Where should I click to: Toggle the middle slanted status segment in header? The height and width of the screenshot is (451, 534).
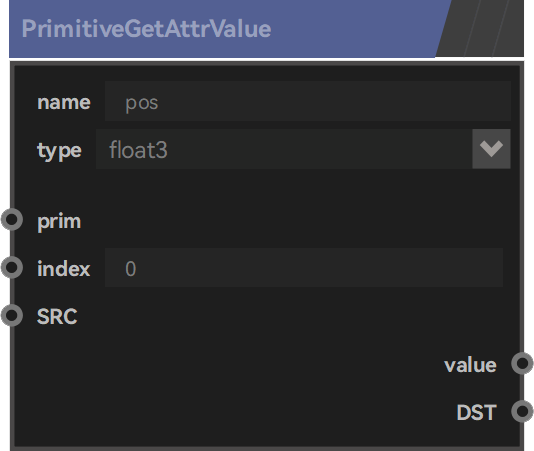pos(486,28)
